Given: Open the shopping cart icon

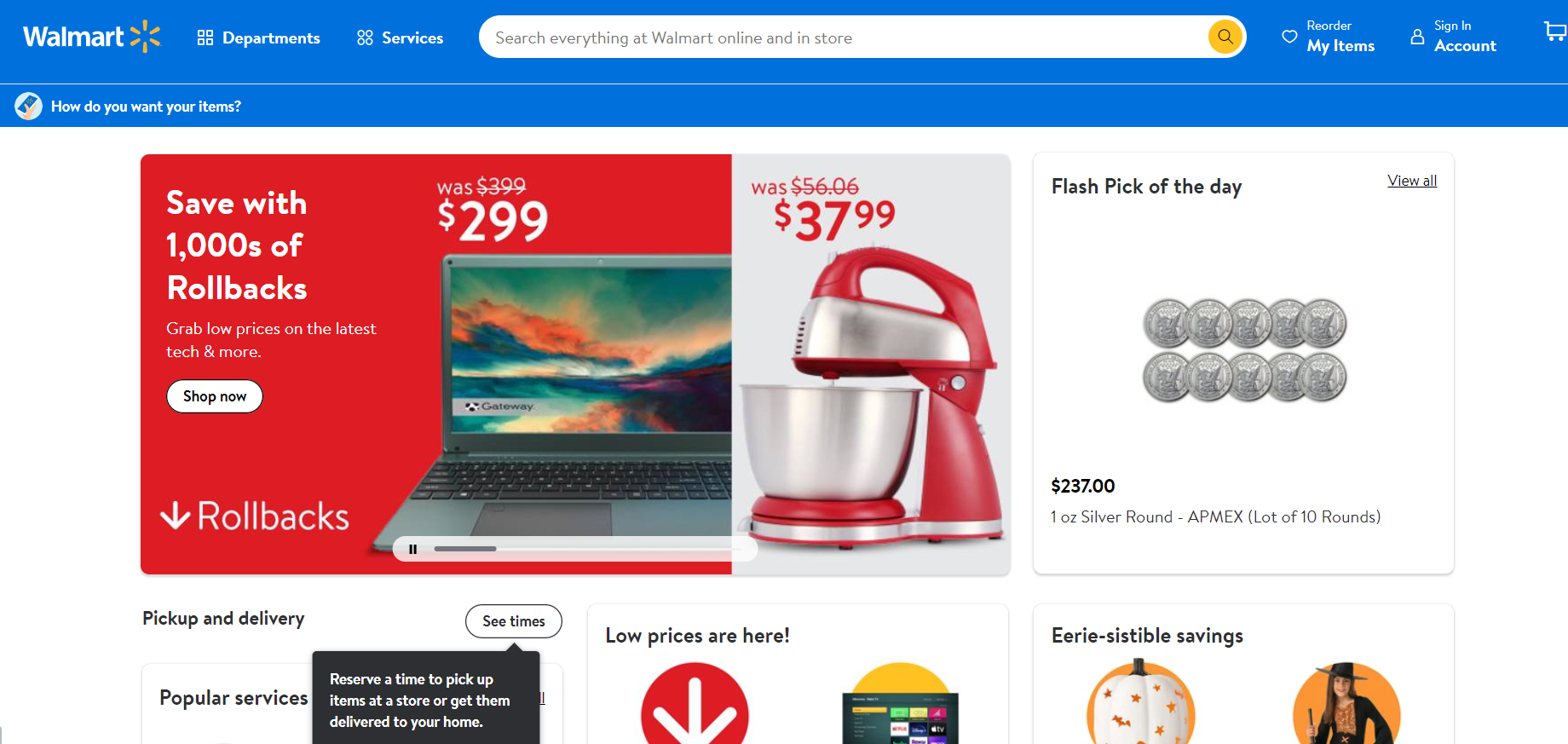Looking at the screenshot, I should click(1555, 32).
